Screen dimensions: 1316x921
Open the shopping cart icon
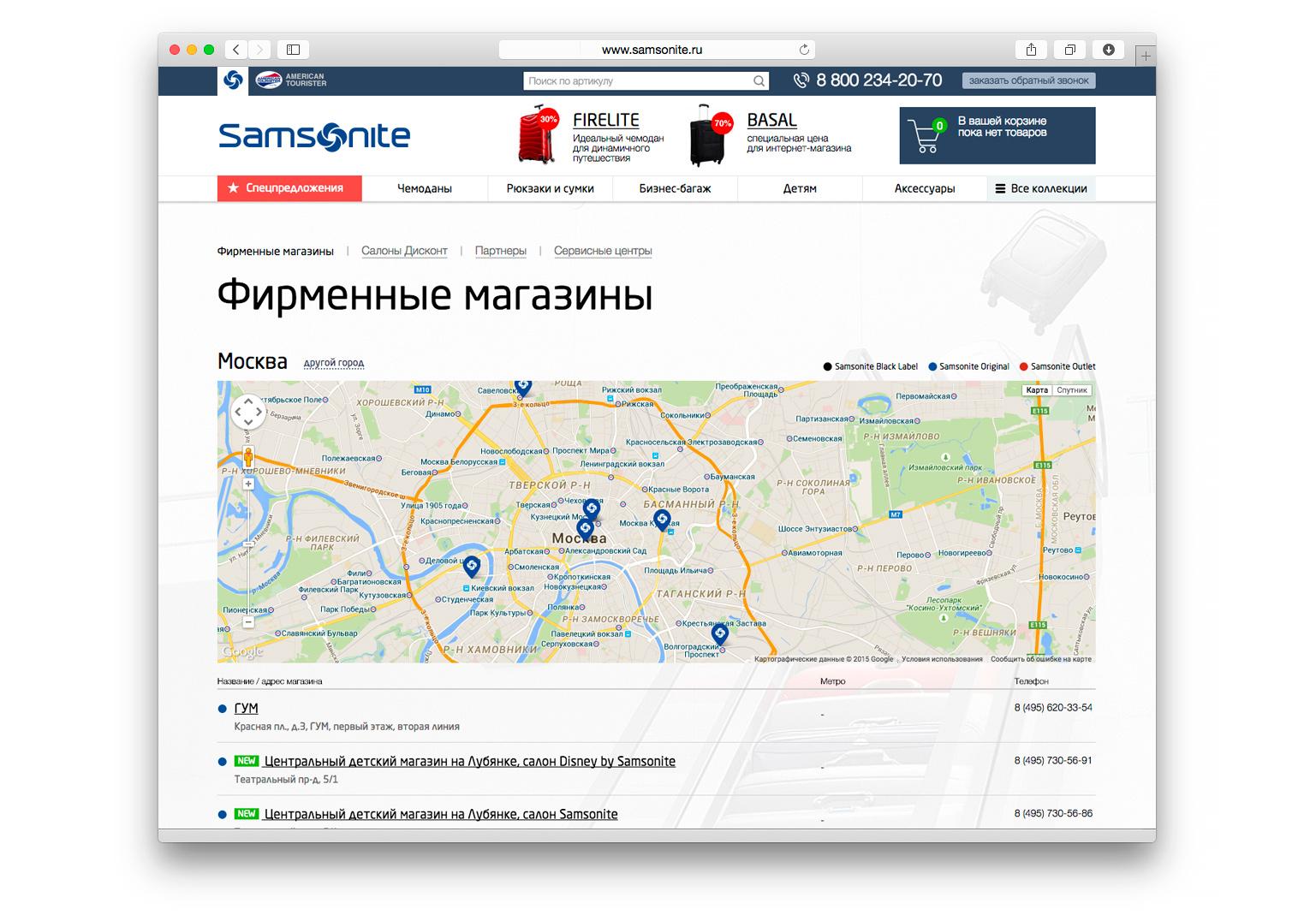[x=927, y=136]
